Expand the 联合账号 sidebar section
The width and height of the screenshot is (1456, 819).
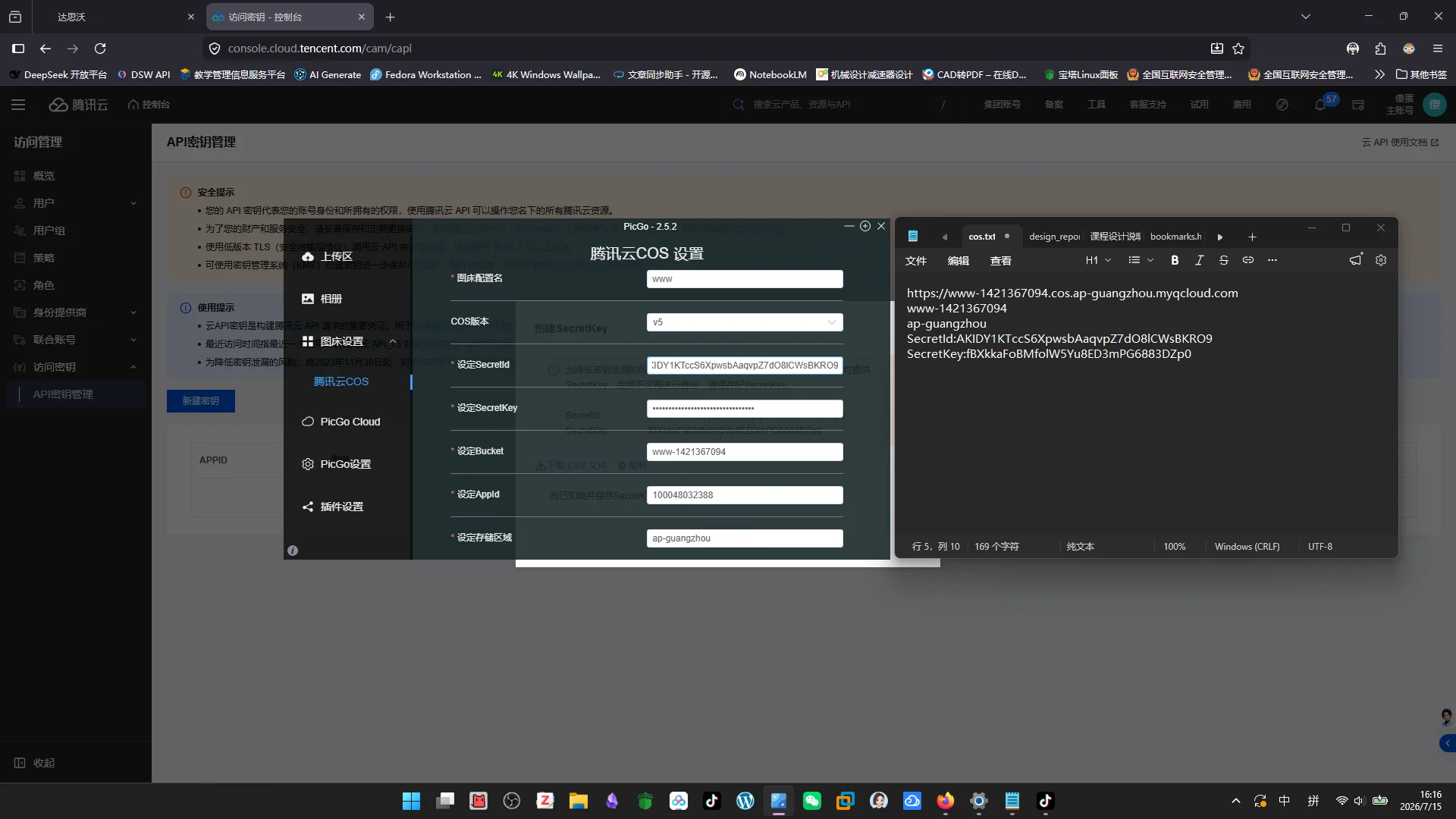pos(76,340)
